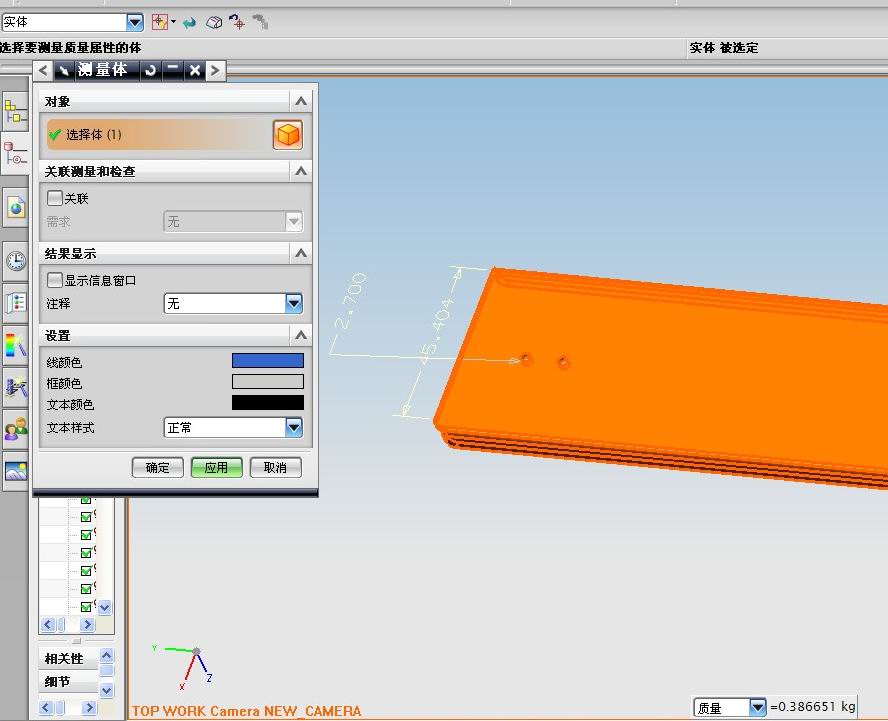Click the down arrow beside 细节 panel
Viewport: 888px width, 721px height.
[106, 690]
